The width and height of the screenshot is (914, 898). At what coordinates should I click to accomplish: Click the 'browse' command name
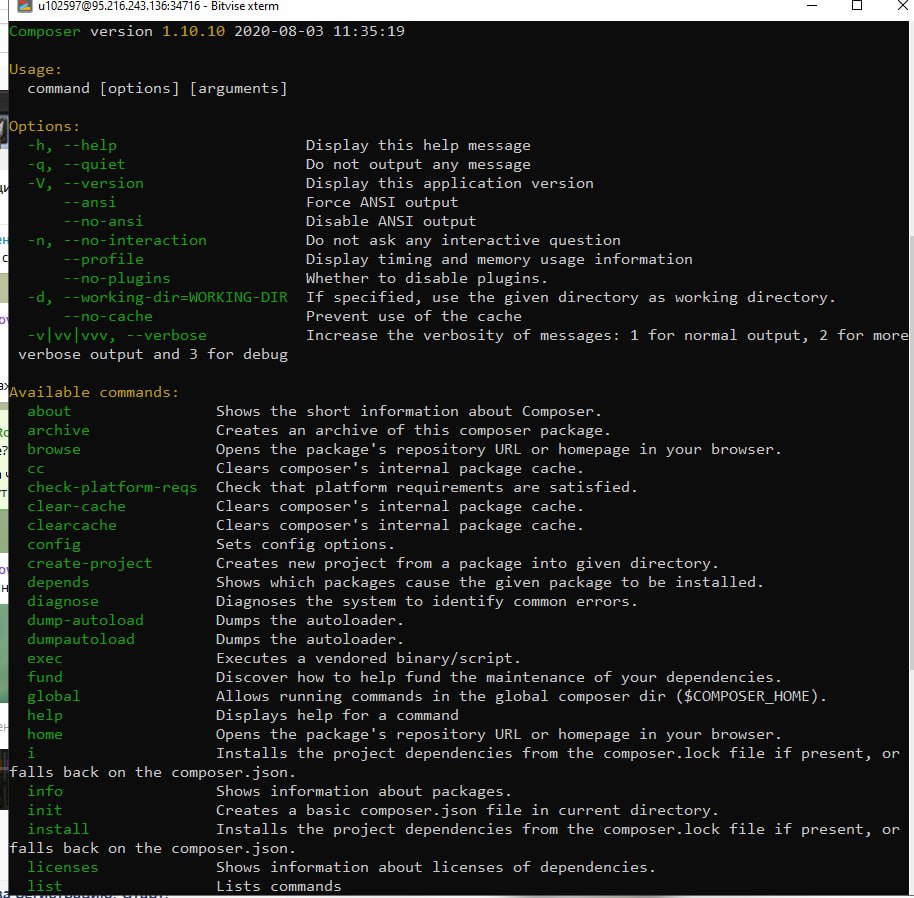click(x=54, y=450)
